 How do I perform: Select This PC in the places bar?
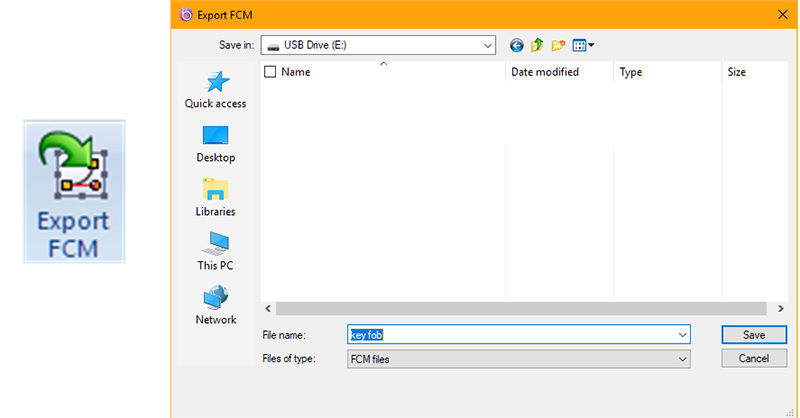tap(215, 252)
